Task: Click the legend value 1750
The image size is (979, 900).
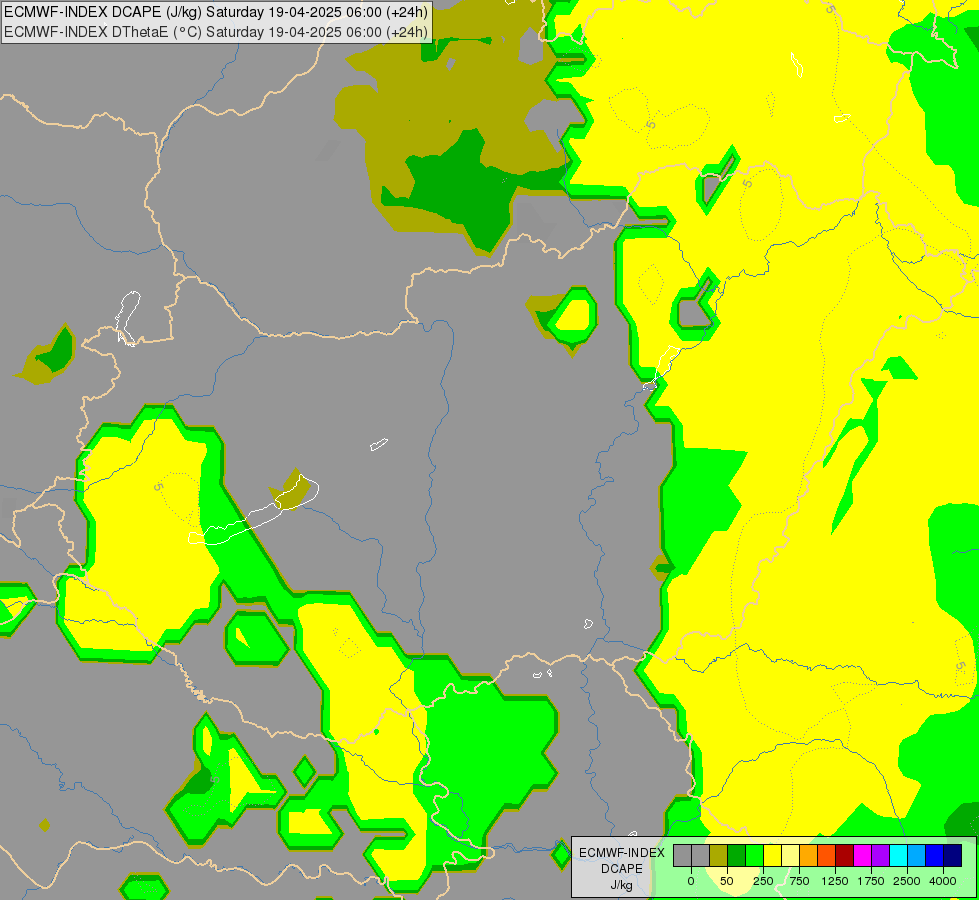Action: [871, 881]
